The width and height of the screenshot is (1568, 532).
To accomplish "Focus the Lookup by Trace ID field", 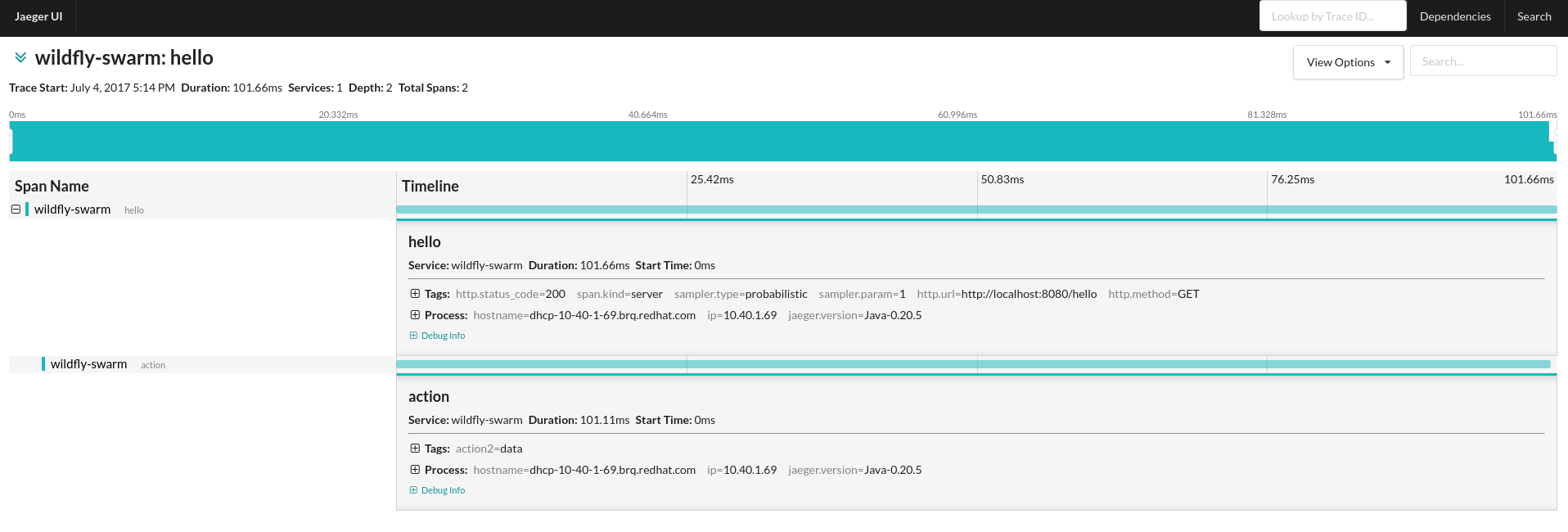I will tap(1332, 16).
